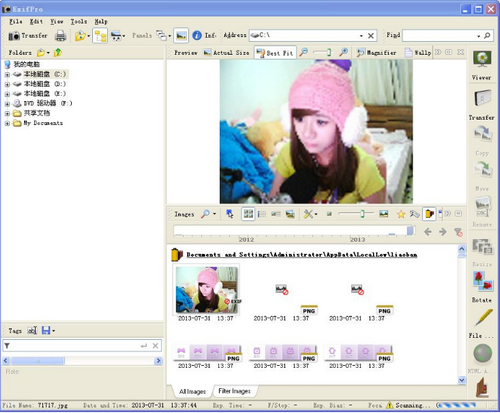
Task: Open the Tools menu
Action: pos(79,22)
